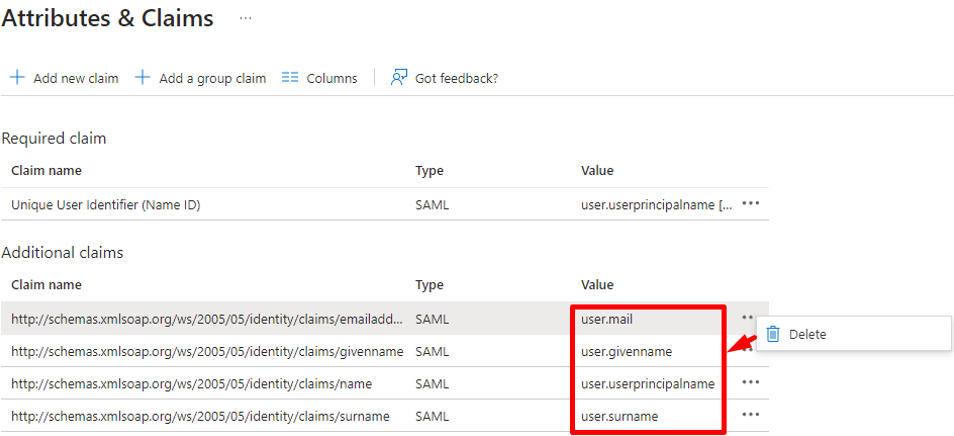Open the Got feedback? option

(x=444, y=78)
